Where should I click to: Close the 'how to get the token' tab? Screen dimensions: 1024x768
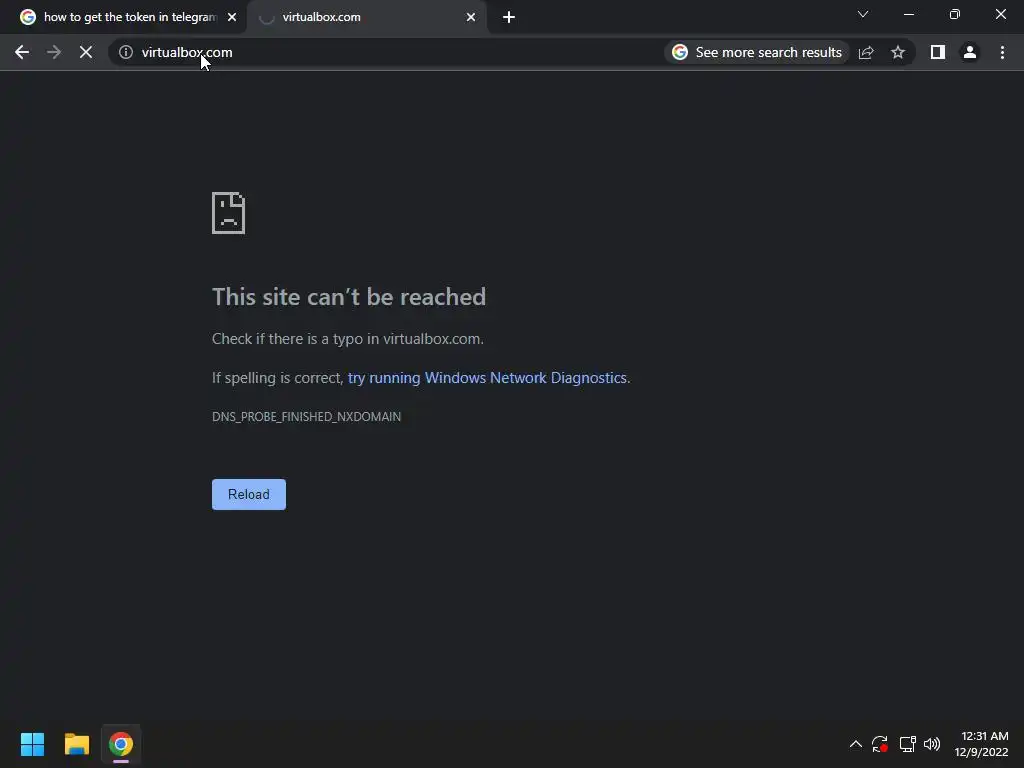click(232, 18)
